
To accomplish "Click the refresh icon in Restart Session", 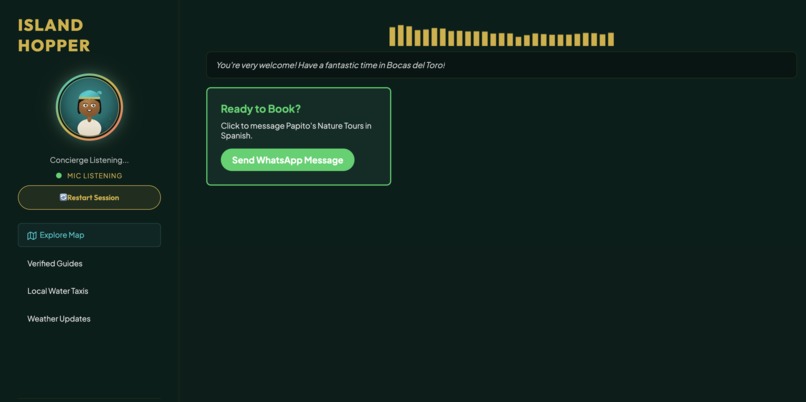I will [x=63, y=197].
